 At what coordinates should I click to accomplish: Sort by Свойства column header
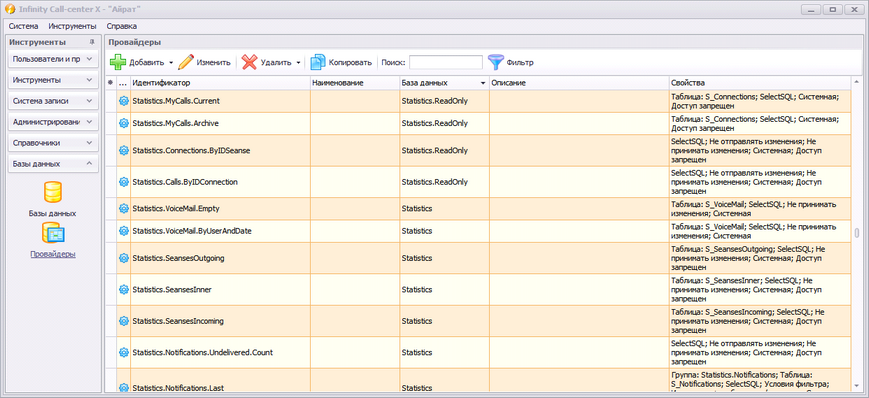pos(760,83)
